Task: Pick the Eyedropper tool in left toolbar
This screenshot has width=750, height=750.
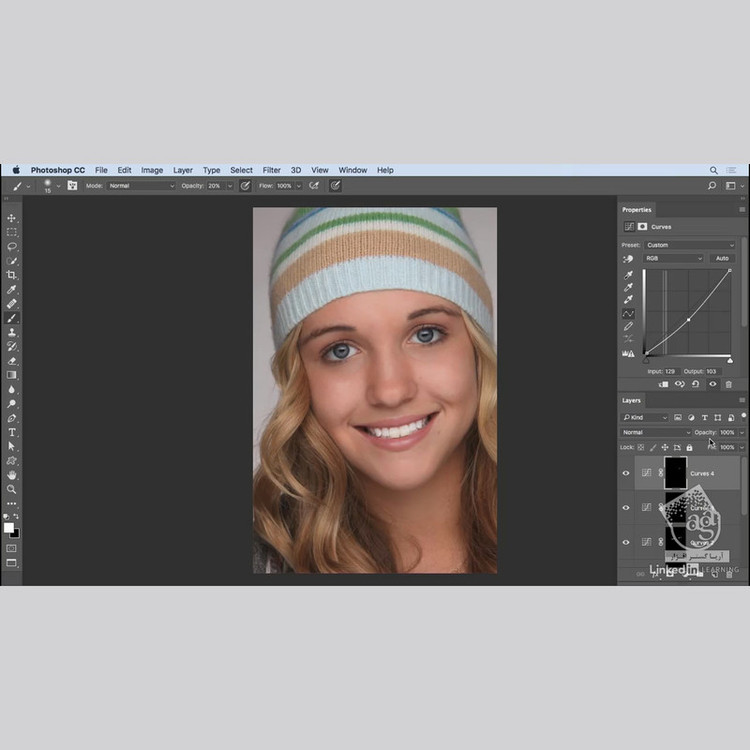Action: point(12,289)
